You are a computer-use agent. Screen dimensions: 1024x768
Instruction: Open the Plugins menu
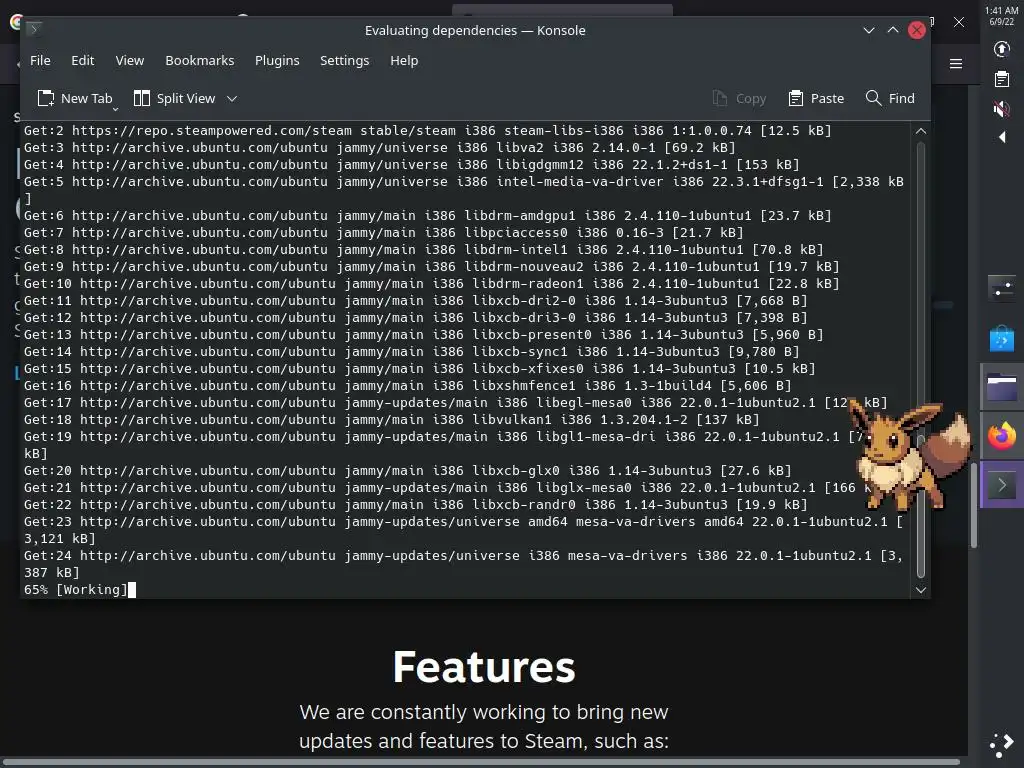(277, 61)
